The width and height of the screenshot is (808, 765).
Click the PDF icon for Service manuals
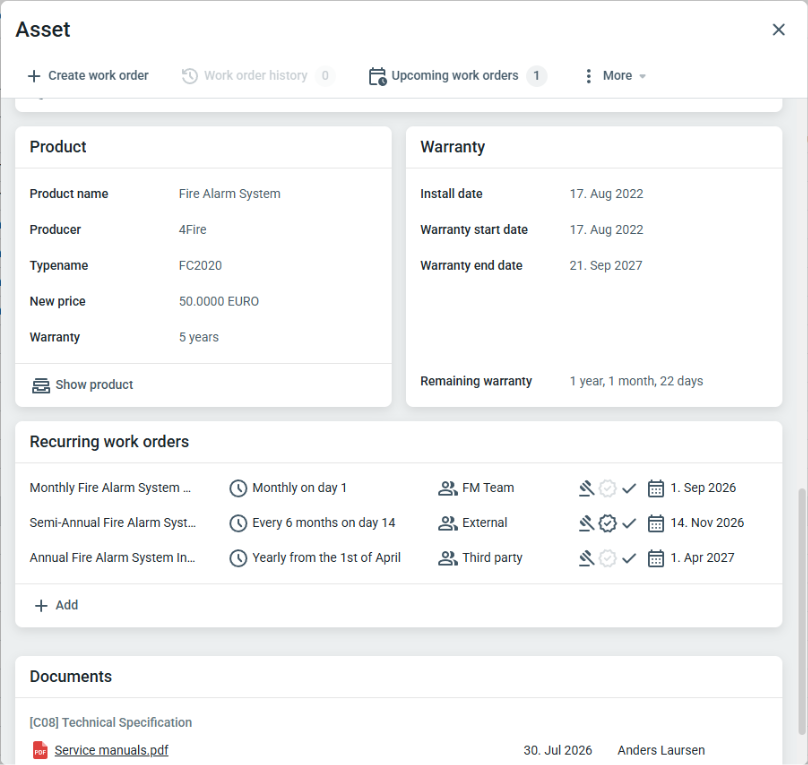(x=40, y=751)
